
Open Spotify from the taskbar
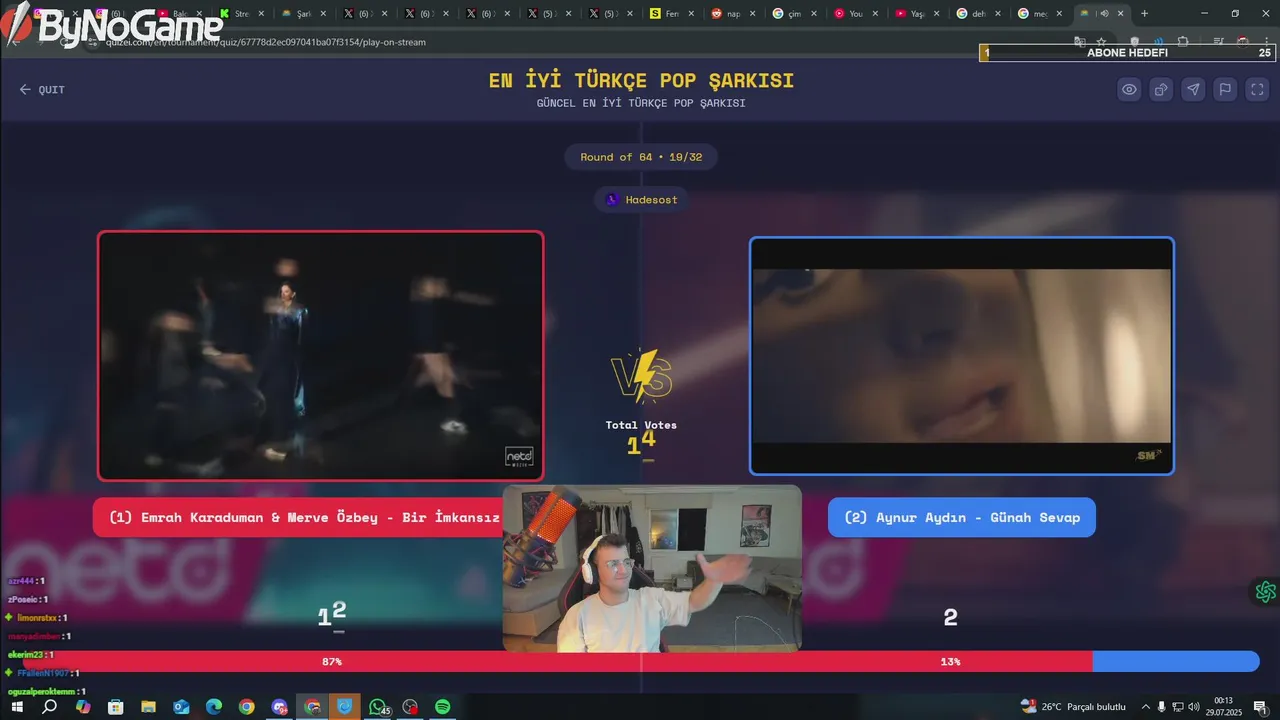click(443, 707)
